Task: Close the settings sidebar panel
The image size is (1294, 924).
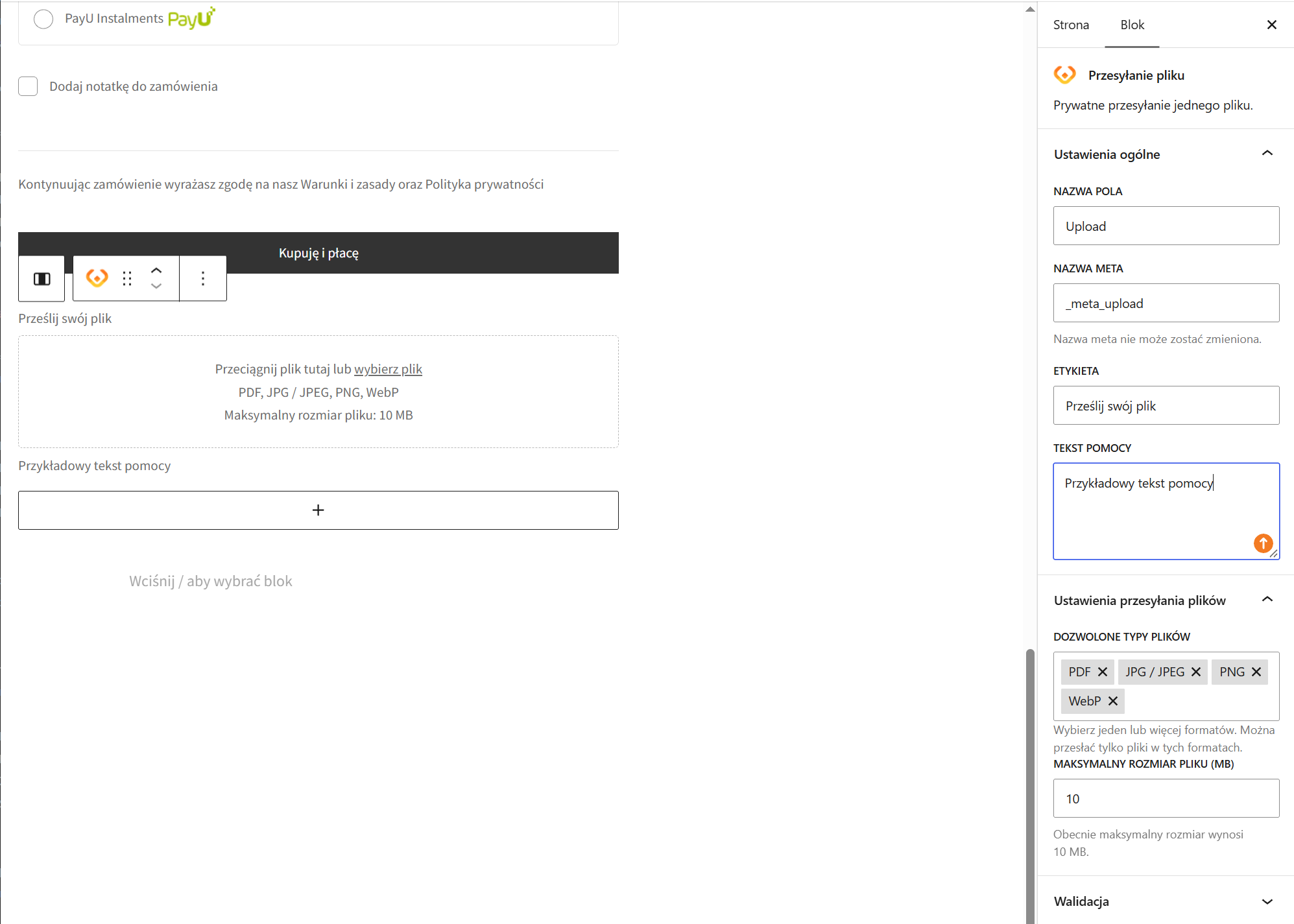Action: pos(1272,25)
